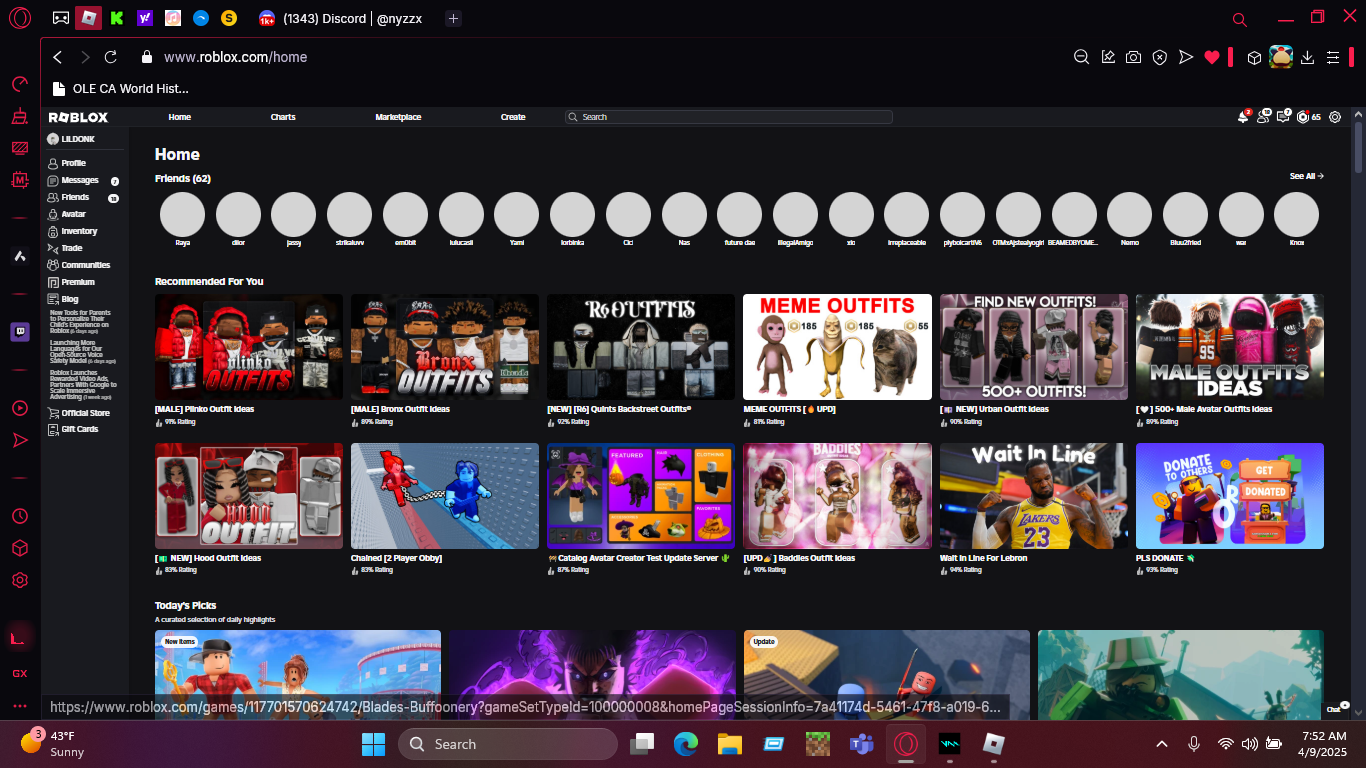This screenshot has width=1366, height=768.
Task: Open Twitch in Opera sidebar
Action: (20, 333)
